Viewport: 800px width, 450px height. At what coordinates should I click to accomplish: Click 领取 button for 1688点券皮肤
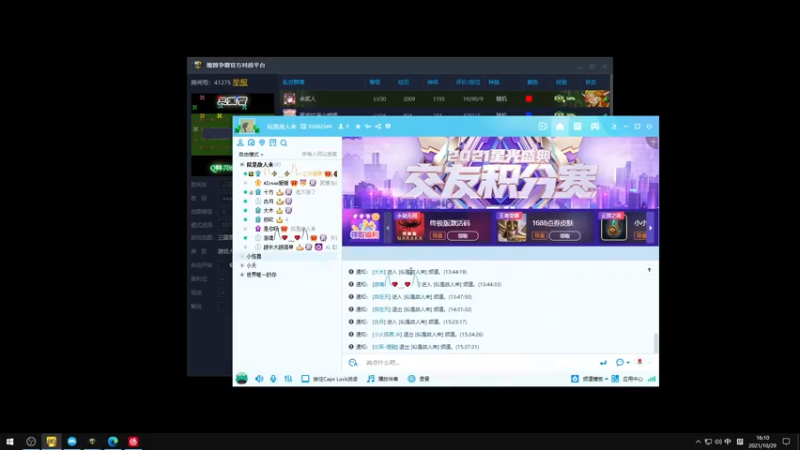tap(565, 236)
